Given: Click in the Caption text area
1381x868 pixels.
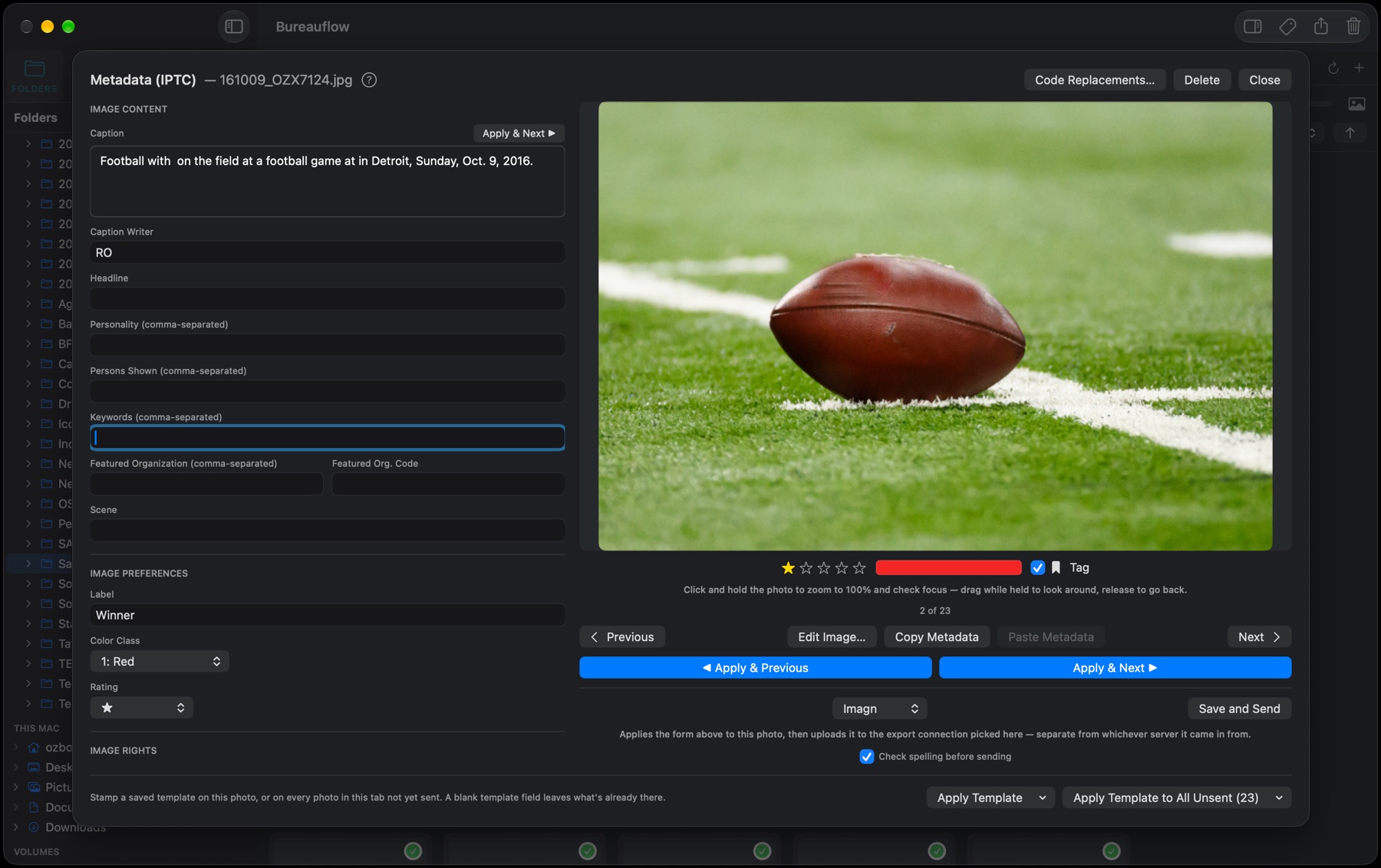Looking at the screenshot, I should [328, 182].
